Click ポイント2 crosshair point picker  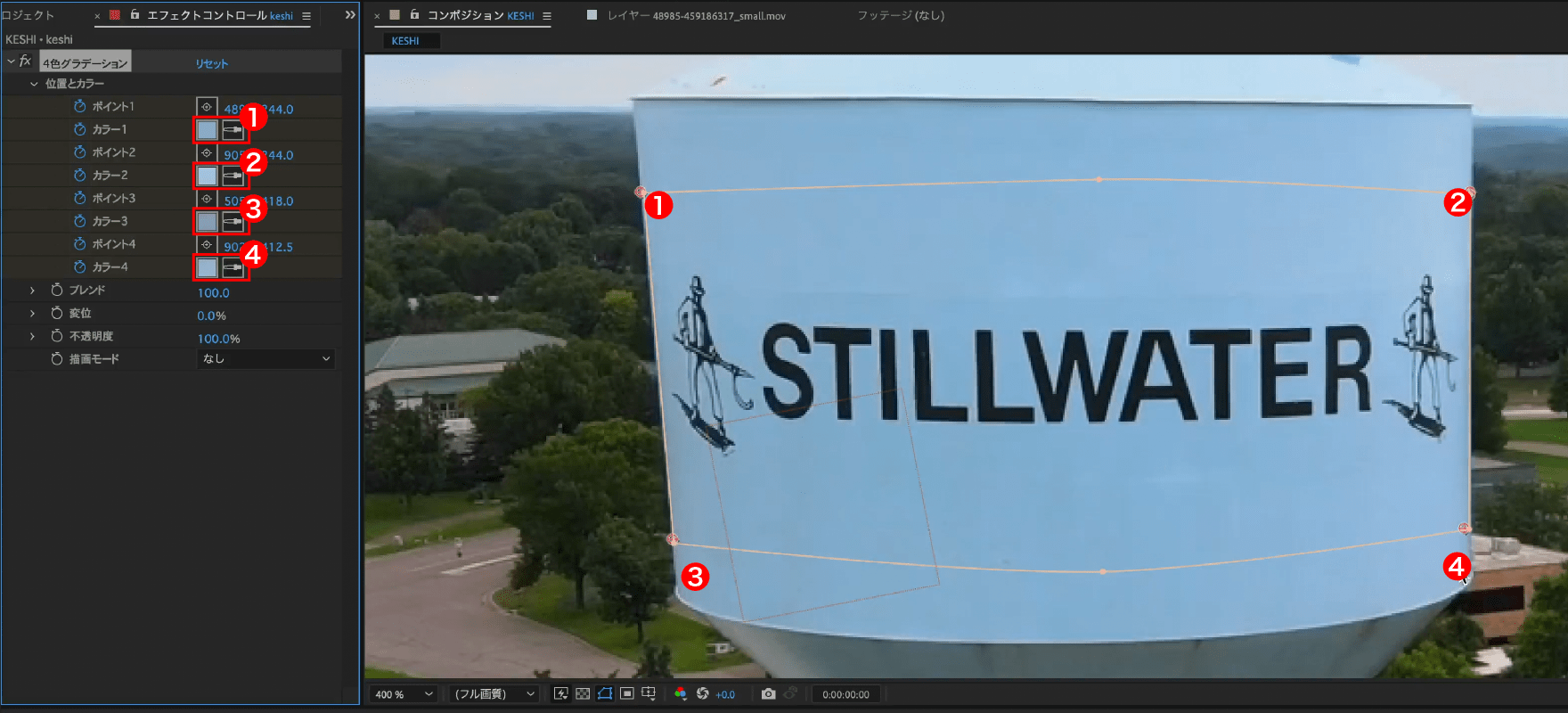207,153
